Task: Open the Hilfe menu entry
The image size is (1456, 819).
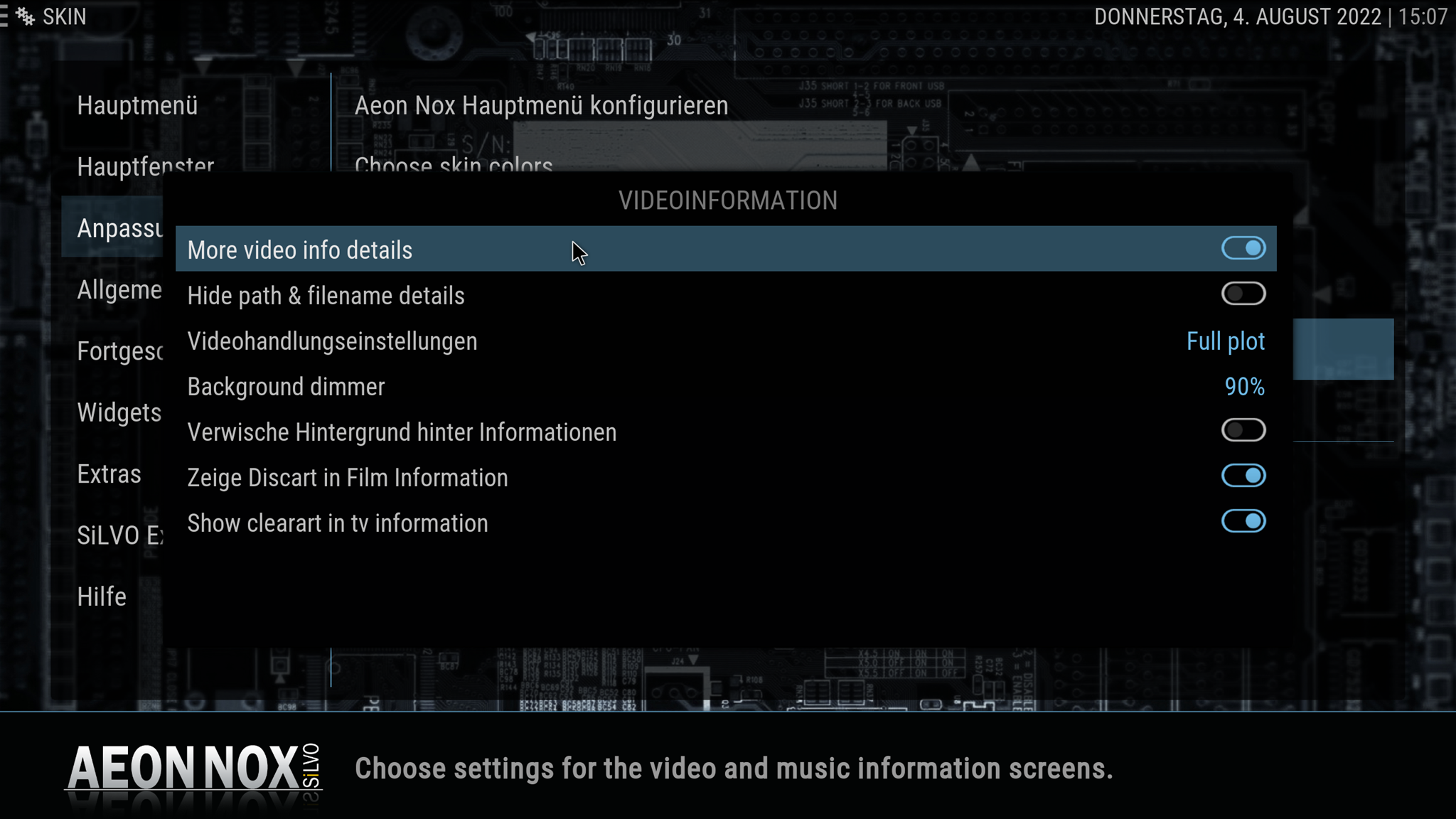Action: pyautogui.click(x=102, y=596)
